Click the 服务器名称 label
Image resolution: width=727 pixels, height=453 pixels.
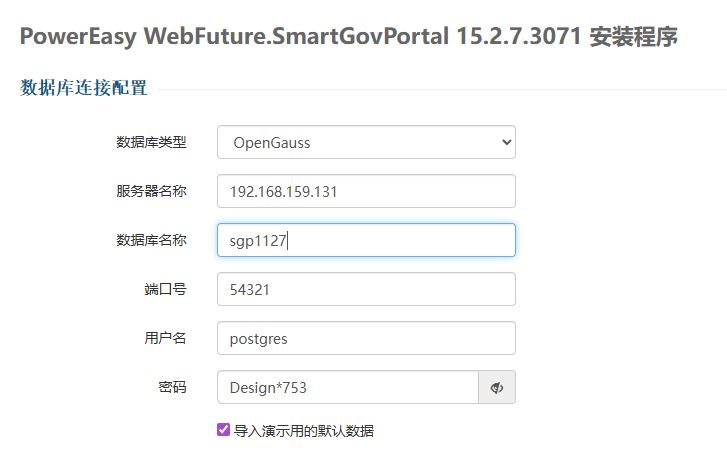pos(151,191)
